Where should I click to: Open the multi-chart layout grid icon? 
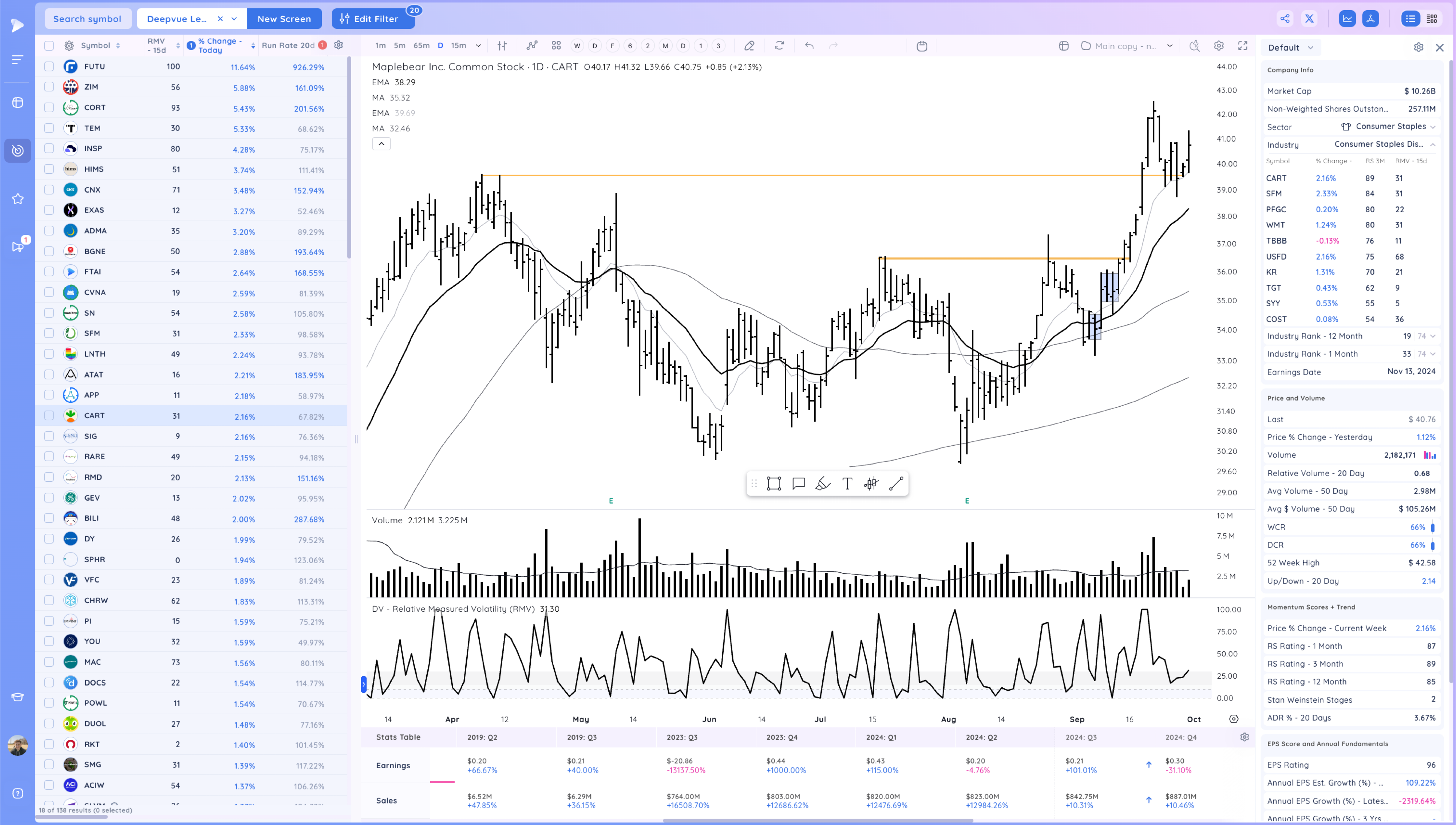click(x=556, y=46)
